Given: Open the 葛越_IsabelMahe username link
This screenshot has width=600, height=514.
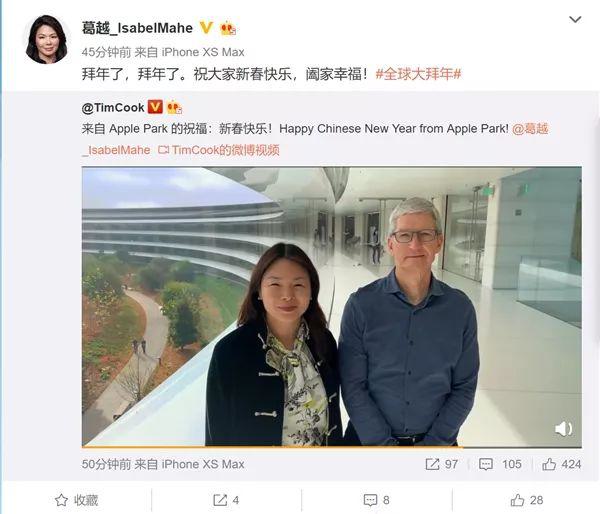Looking at the screenshot, I should pos(137,28).
